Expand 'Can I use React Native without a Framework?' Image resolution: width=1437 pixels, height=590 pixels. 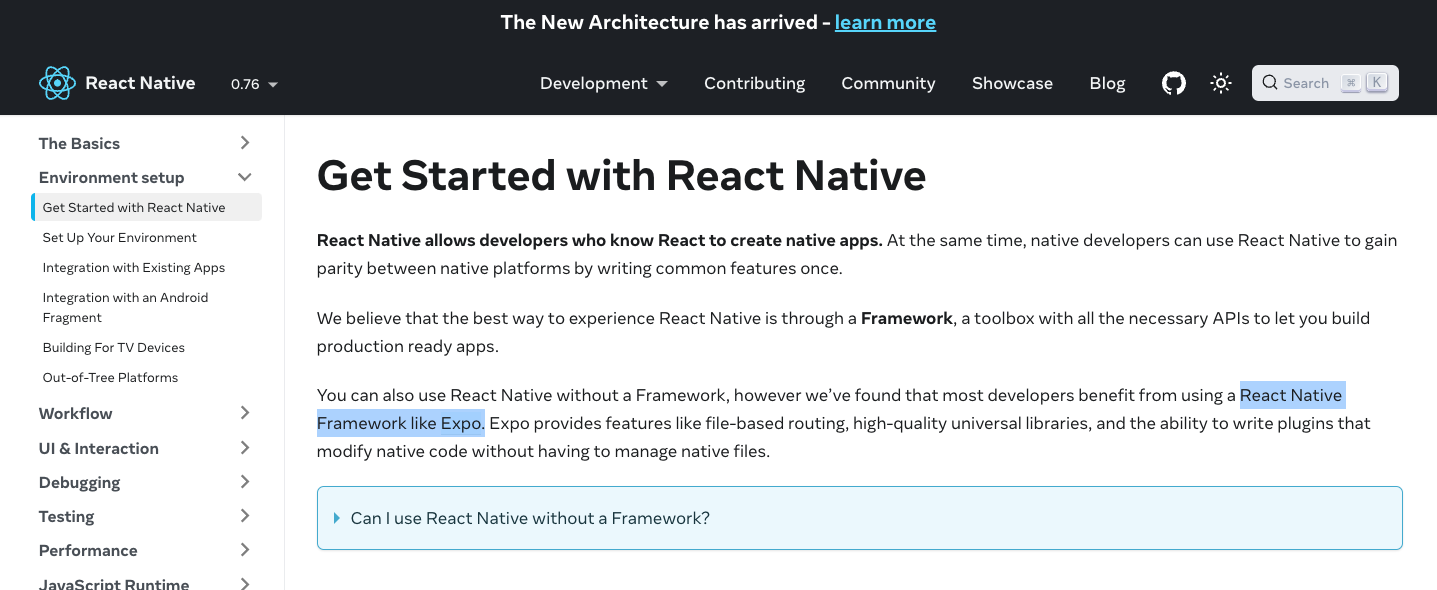click(x=859, y=518)
